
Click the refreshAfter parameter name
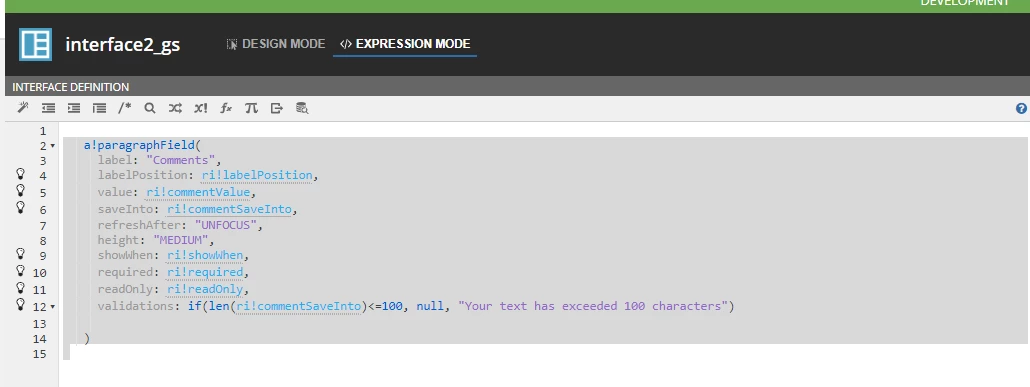(140, 225)
